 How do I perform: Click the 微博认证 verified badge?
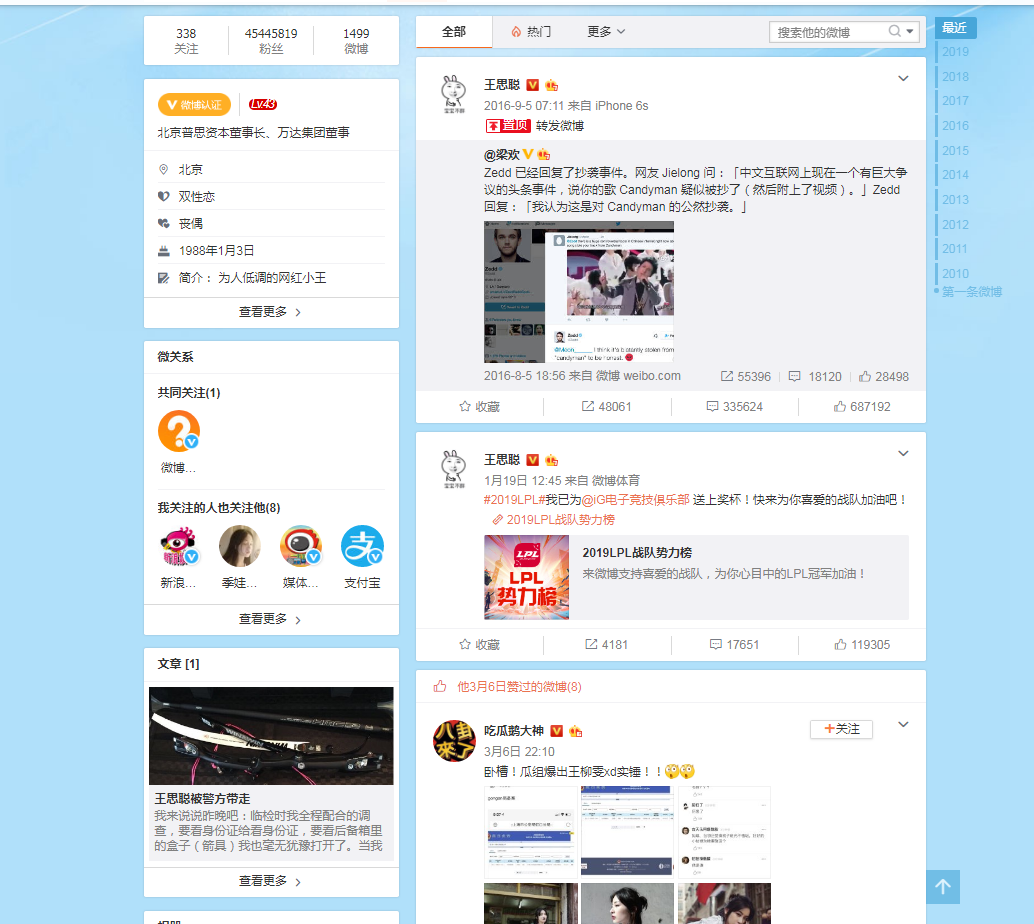tap(194, 105)
